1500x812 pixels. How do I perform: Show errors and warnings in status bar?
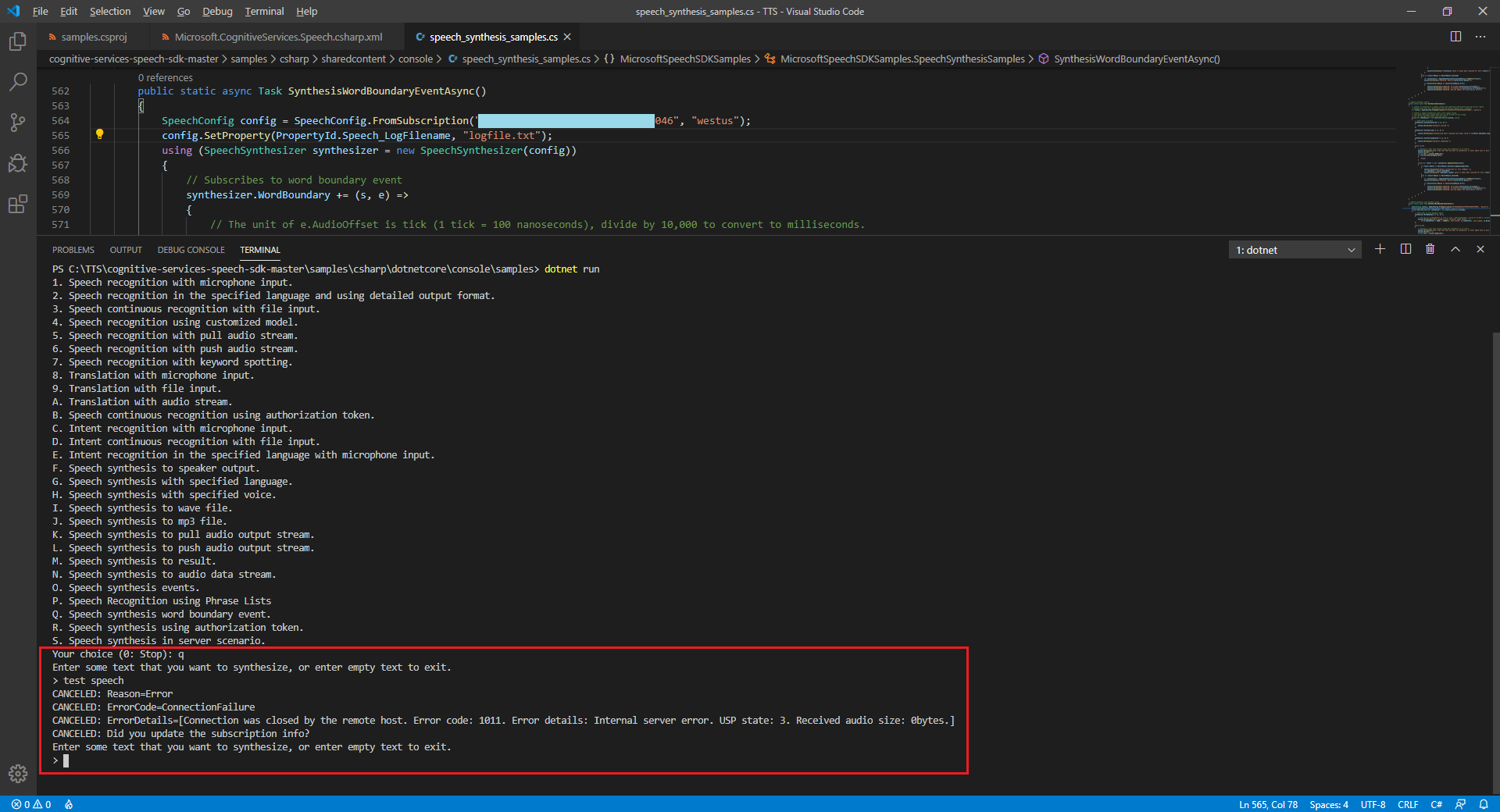[31, 804]
